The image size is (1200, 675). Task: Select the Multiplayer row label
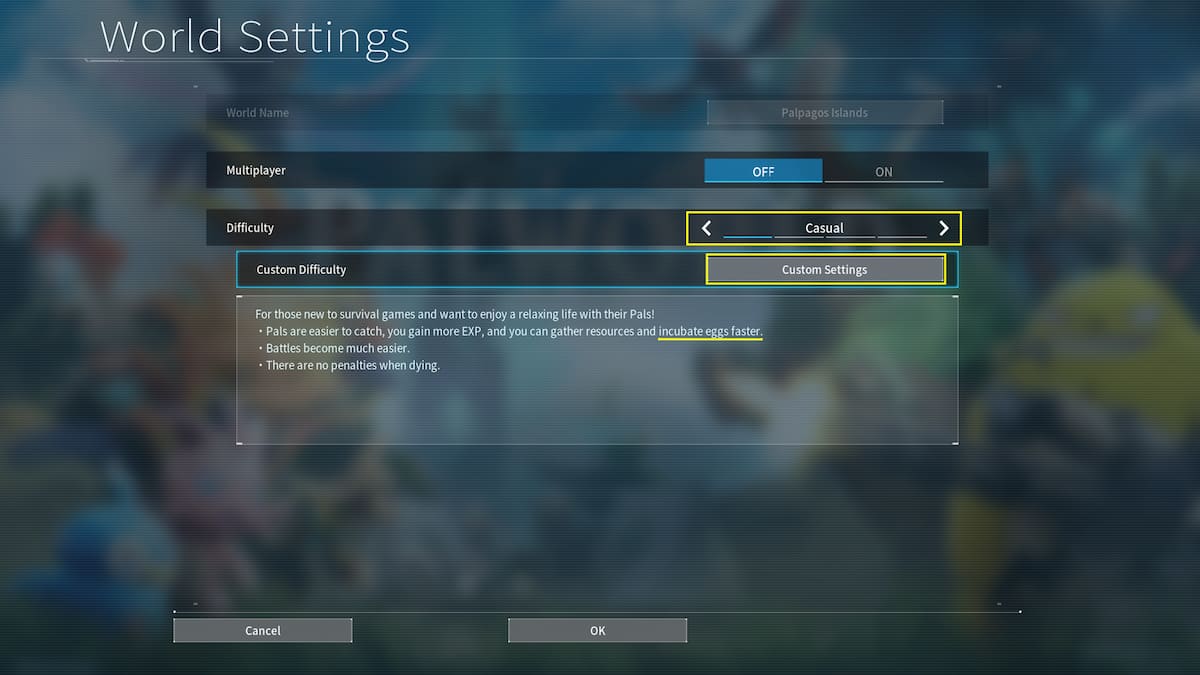pyautogui.click(x=256, y=171)
